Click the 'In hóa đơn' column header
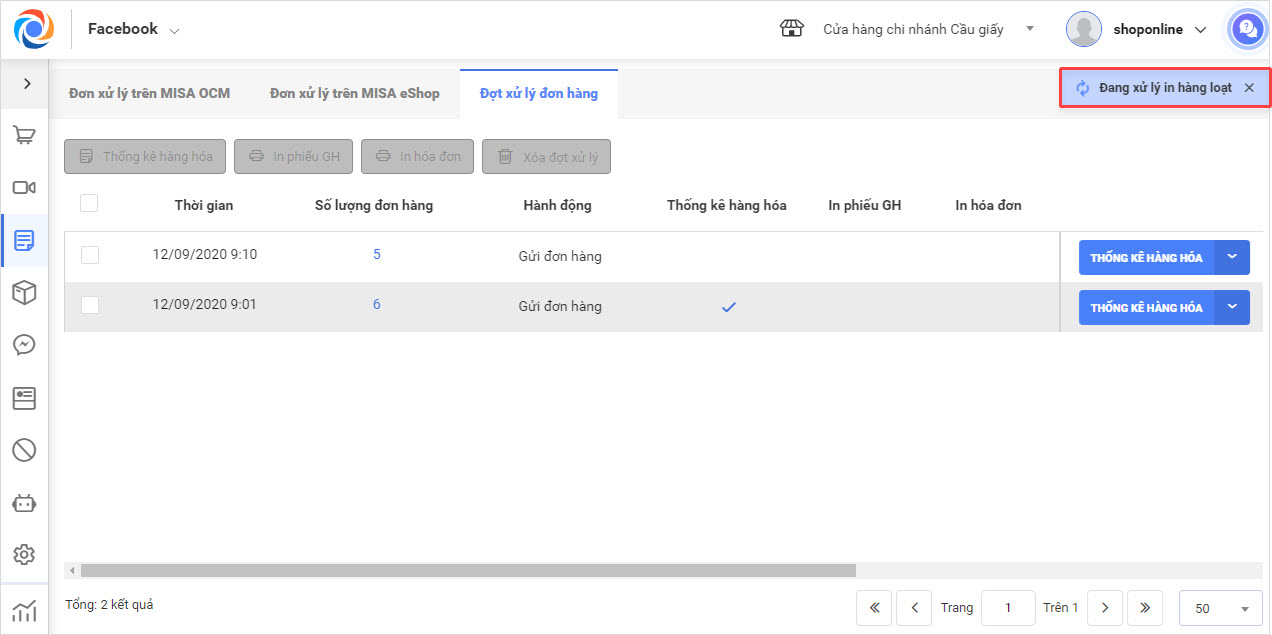 pos(989,205)
